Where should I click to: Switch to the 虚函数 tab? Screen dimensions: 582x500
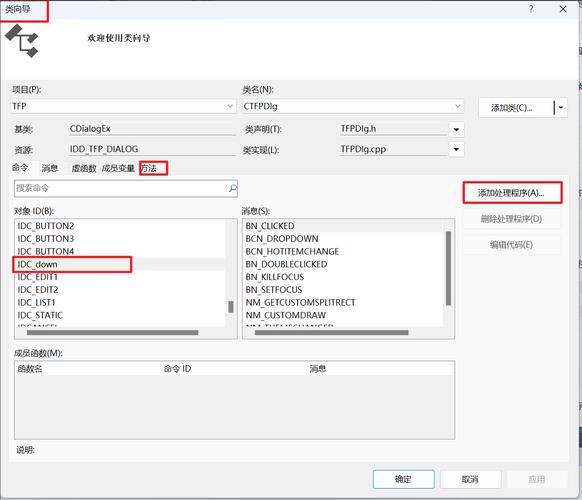point(84,168)
